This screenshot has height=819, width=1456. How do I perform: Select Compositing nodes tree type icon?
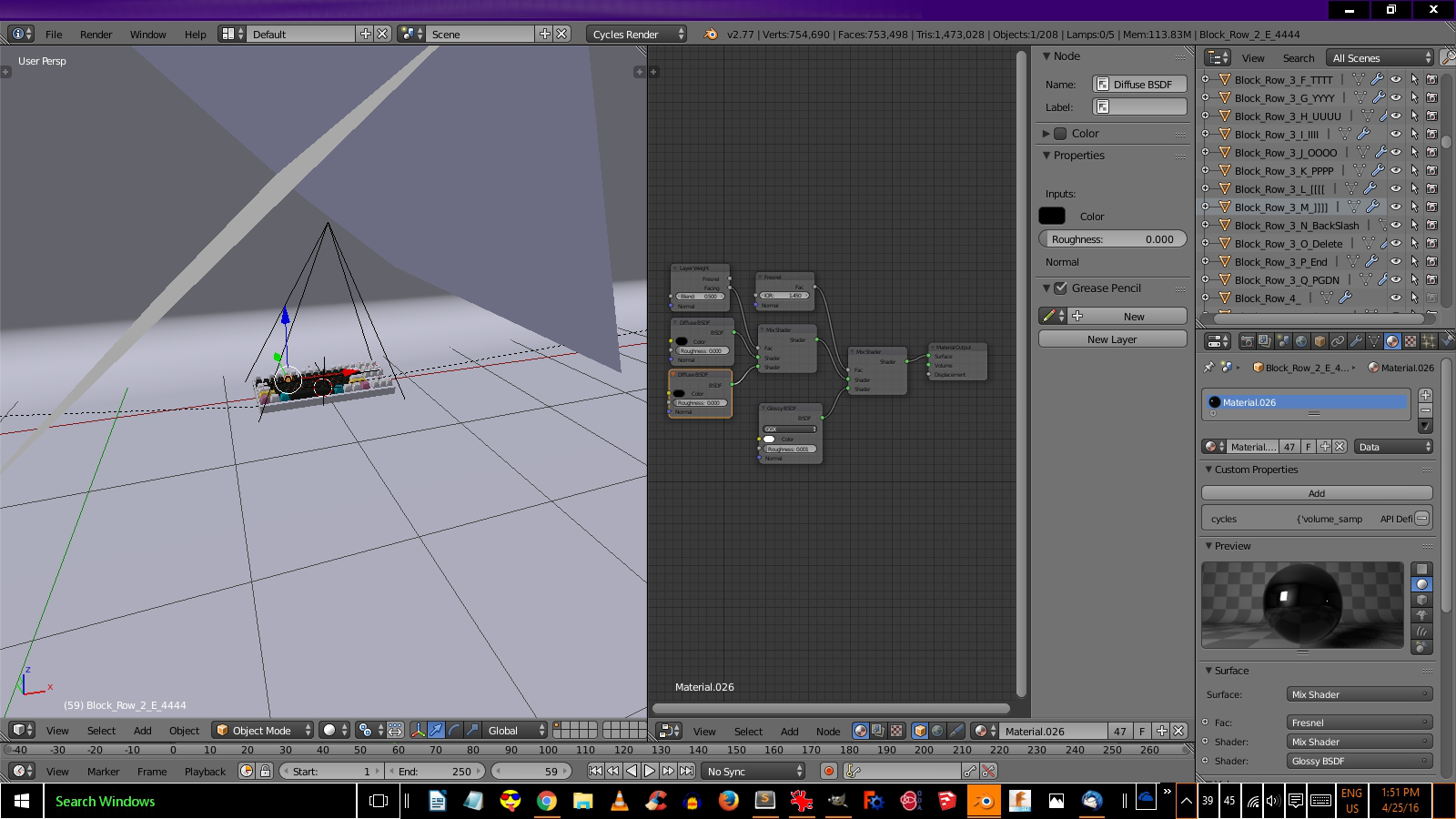tap(878, 731)
